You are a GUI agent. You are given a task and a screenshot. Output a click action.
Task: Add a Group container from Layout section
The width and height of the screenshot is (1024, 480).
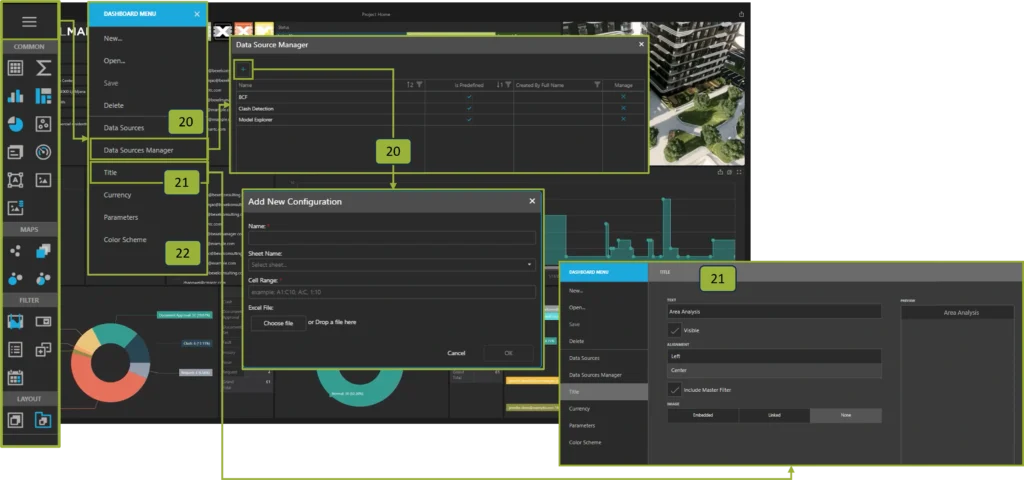(16, 420)
